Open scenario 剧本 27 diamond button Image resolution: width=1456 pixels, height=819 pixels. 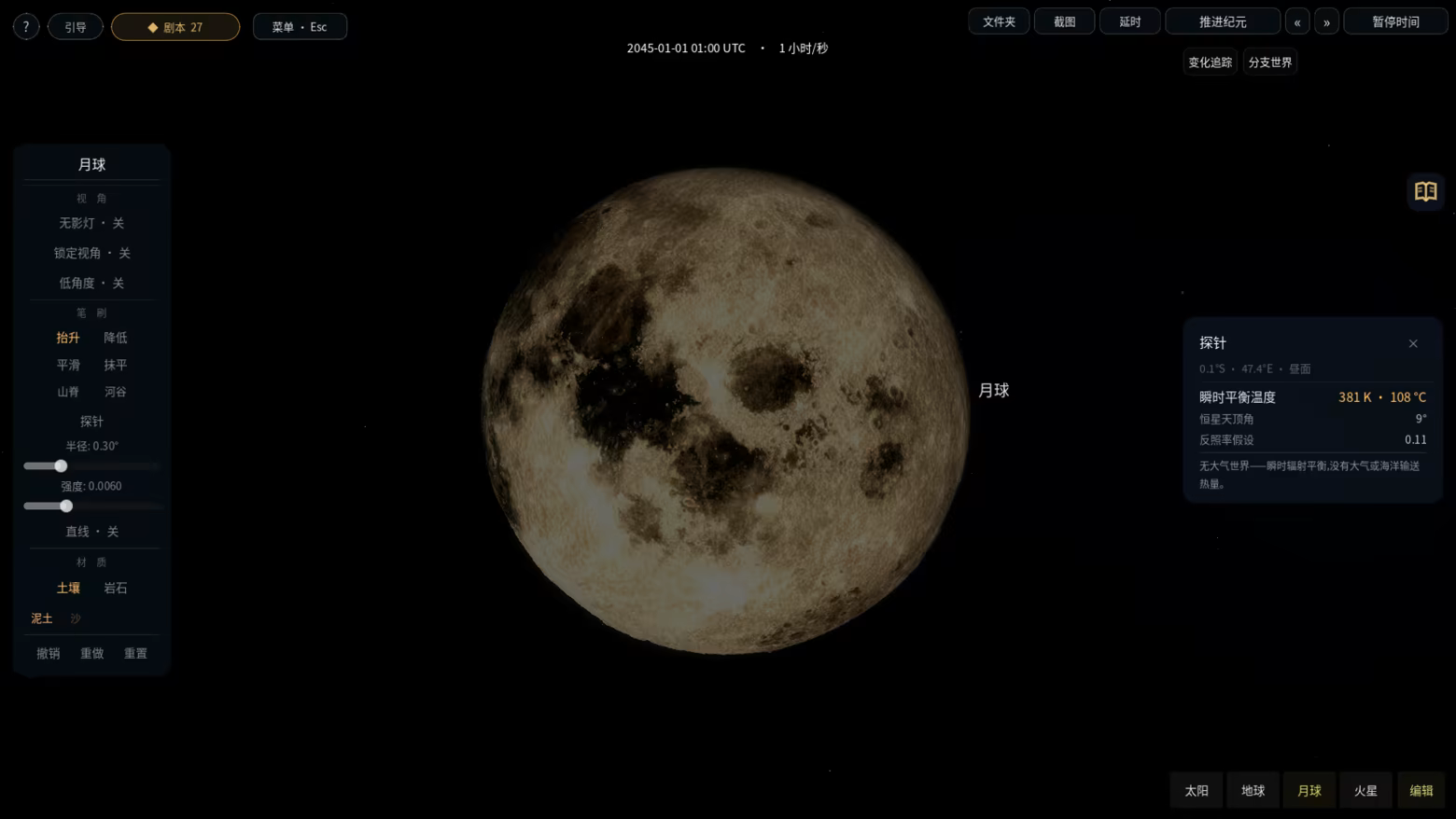175,27
